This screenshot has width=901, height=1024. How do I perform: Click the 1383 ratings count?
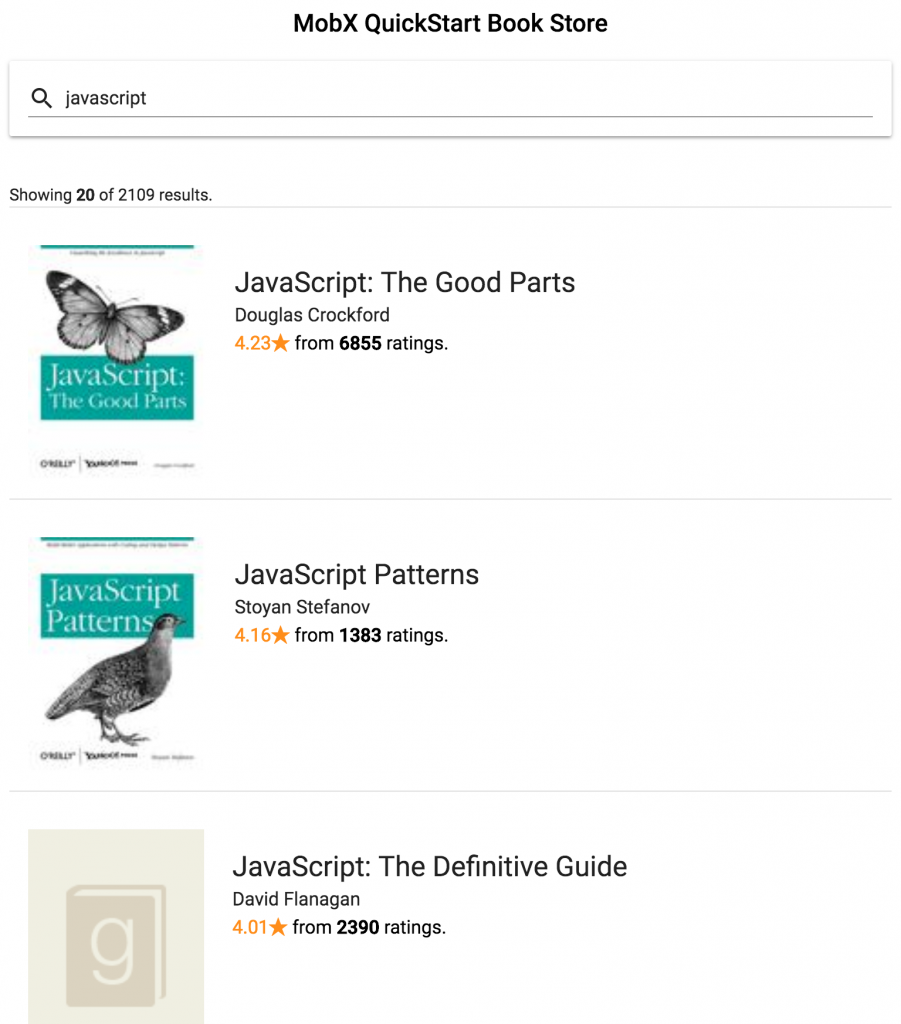360,635
